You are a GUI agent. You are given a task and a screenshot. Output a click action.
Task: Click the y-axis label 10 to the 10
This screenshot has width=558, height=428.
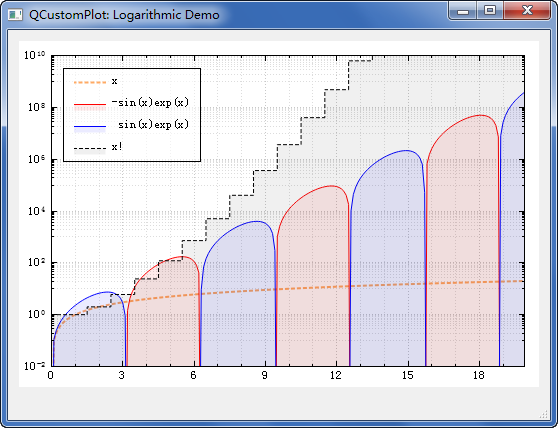click(35, 55)
